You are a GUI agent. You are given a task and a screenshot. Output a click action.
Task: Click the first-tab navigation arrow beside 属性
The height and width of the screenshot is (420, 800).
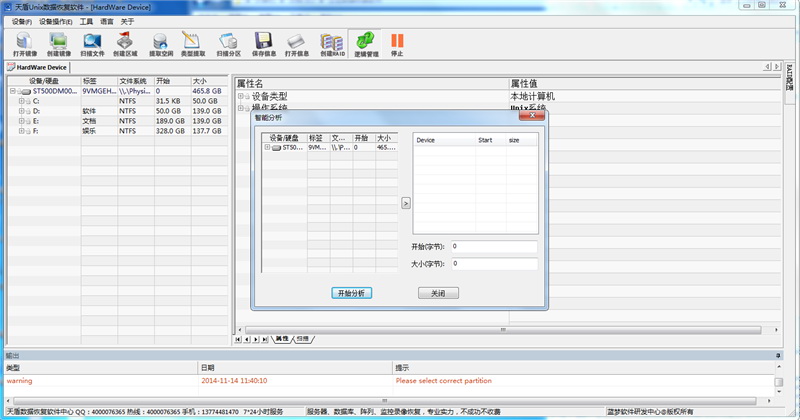[238, 339]
